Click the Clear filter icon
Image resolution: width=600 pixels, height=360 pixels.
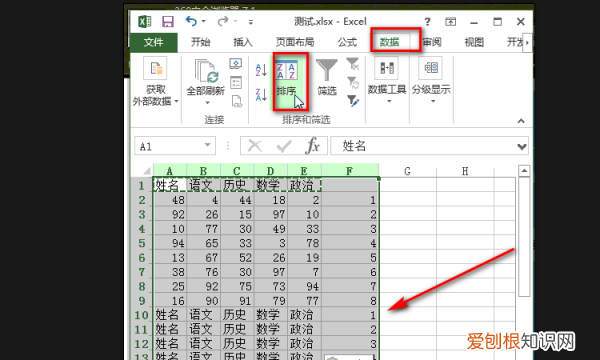click(x=352, y=64)
